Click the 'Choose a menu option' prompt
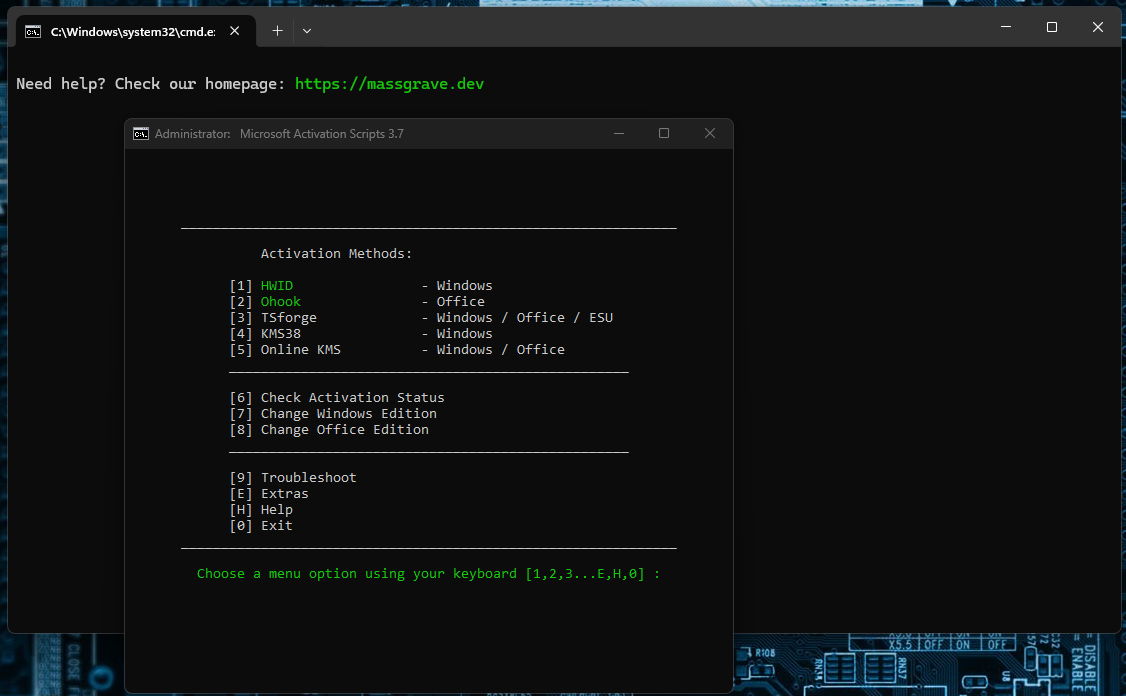Image resolution: width=1126 pixels, height=696 pixels. [x=428, y=574]
